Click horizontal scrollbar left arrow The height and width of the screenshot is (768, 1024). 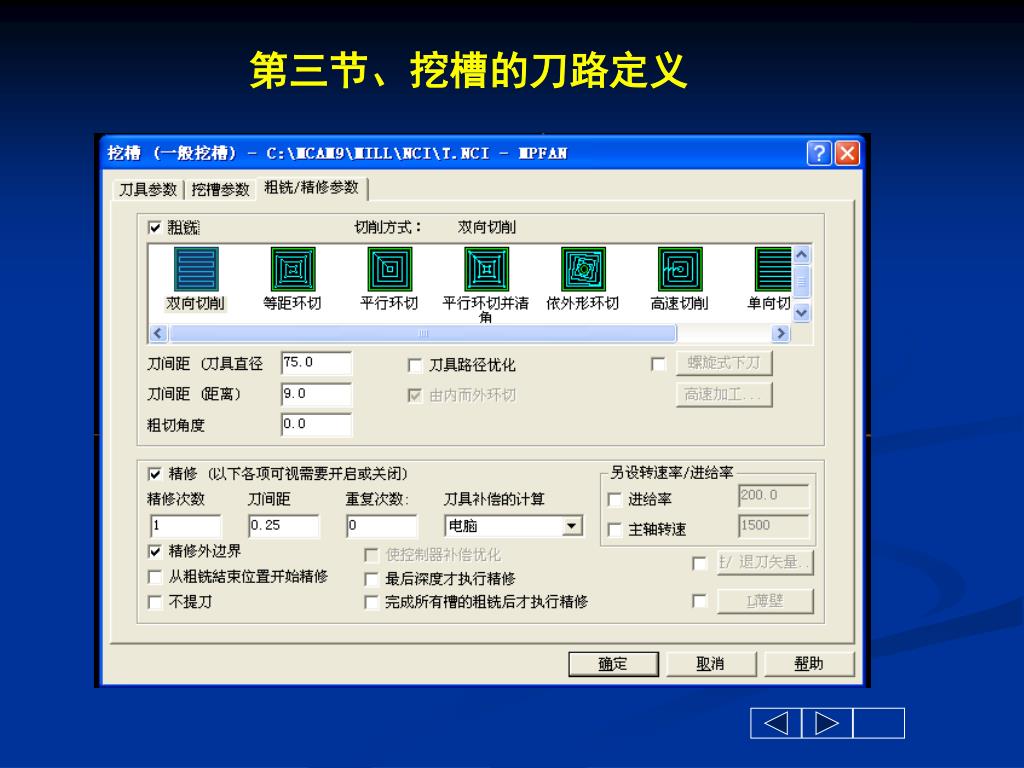pos(158,334)
